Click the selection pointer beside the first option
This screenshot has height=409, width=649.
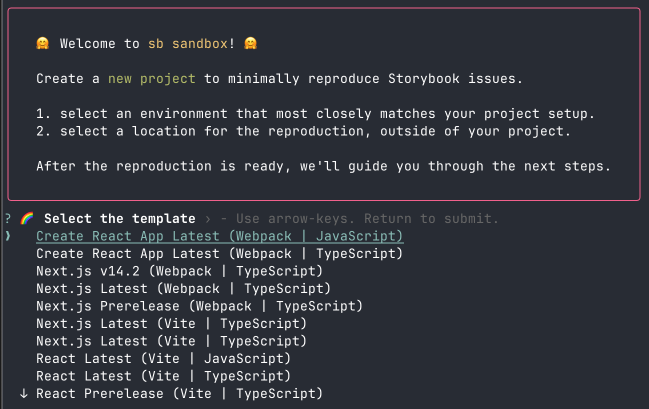[x=8, y=236]
